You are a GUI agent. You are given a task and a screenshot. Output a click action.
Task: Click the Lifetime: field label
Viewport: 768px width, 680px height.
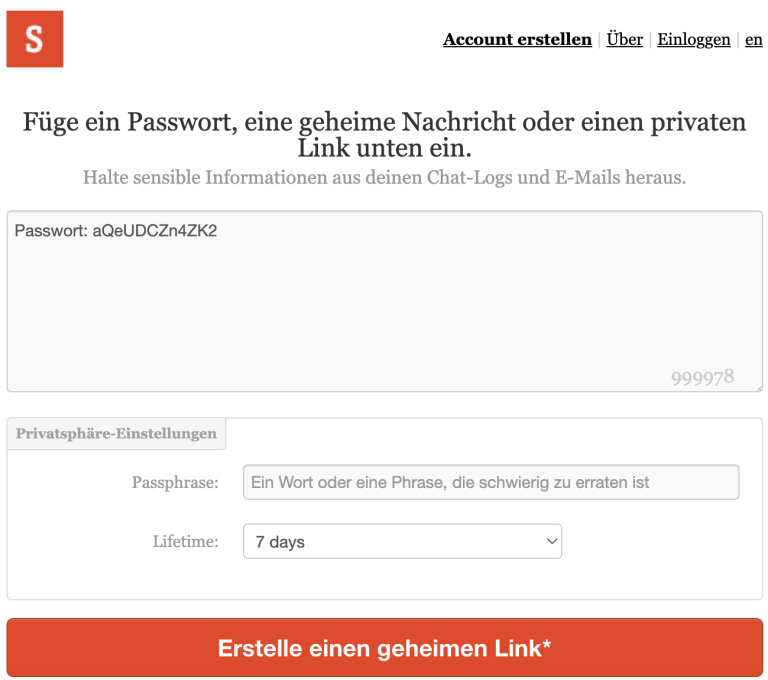point(185,542)
